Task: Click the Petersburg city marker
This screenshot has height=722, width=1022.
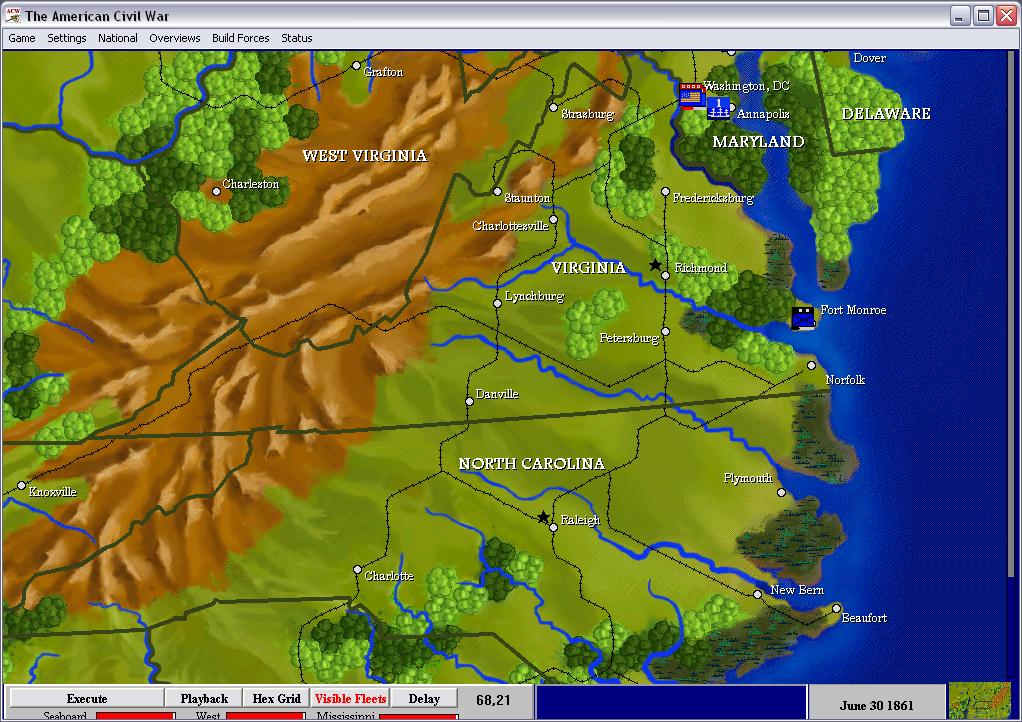Action: (665, 332)
